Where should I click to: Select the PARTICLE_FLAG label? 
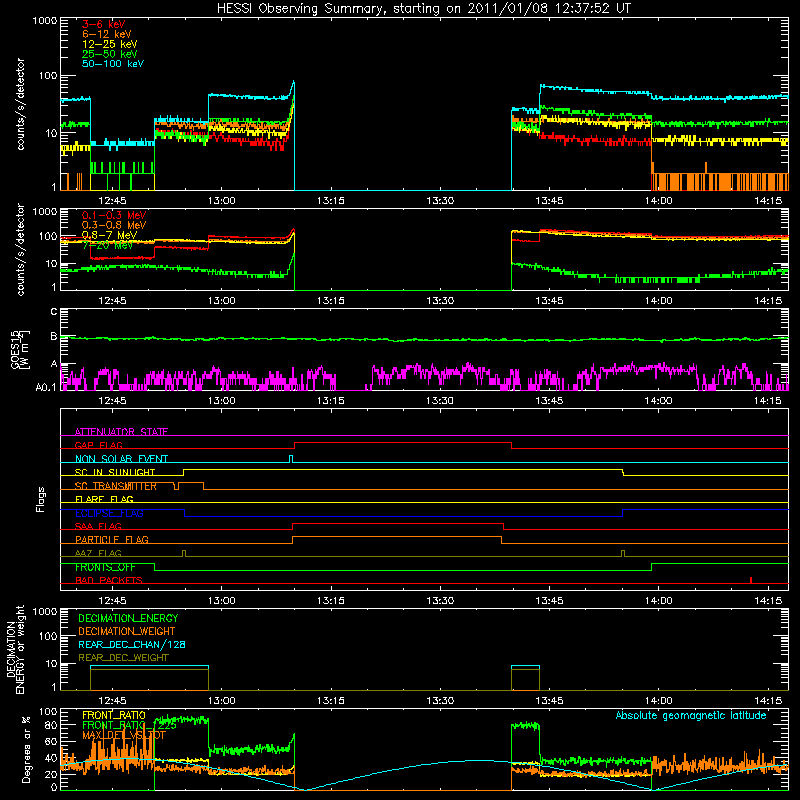(112, 540)
